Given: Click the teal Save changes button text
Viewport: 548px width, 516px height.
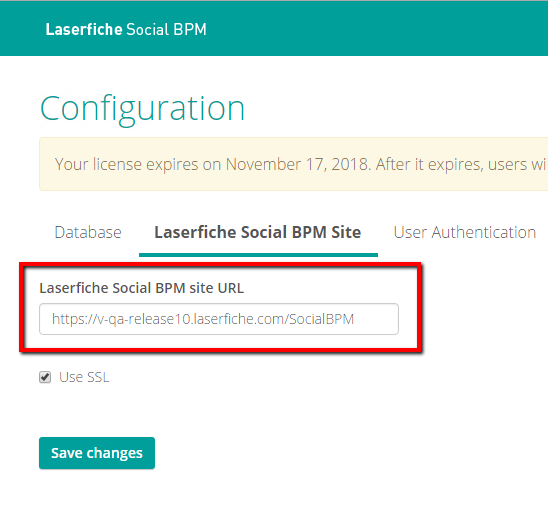Looking at the screenshot, I should [97, 453].
